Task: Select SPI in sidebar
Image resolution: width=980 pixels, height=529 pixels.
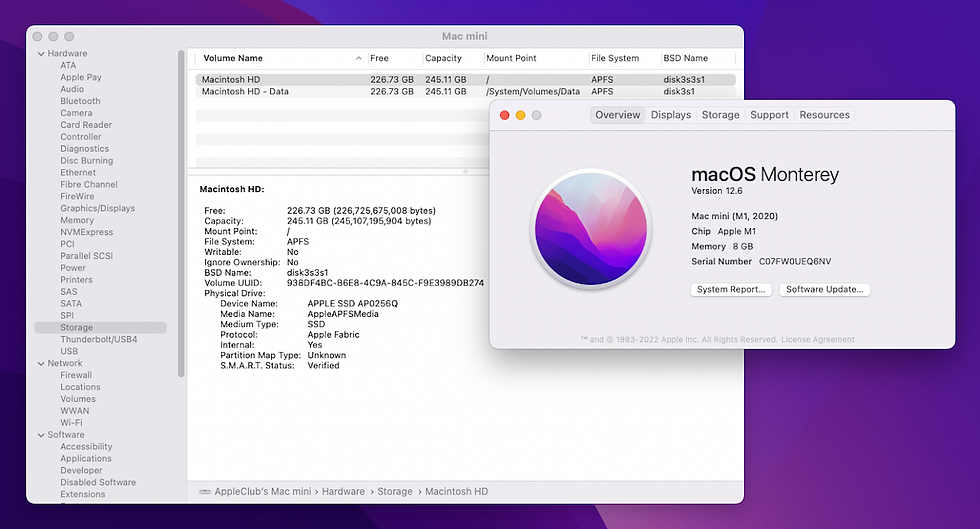Action: pyautogui.click(x=67, y=316)
